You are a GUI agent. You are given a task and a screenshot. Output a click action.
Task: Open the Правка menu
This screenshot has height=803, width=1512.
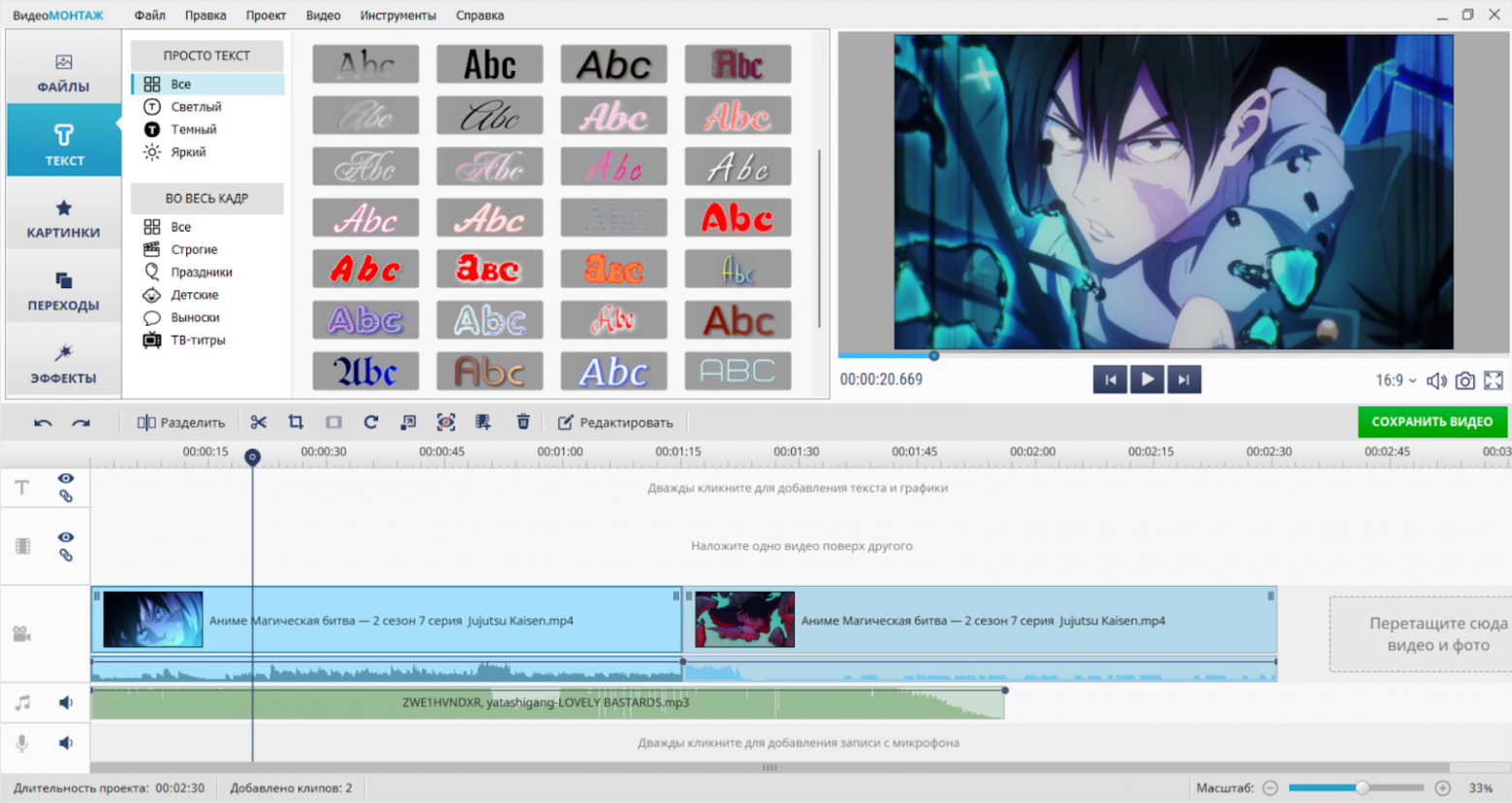[205, 16]
